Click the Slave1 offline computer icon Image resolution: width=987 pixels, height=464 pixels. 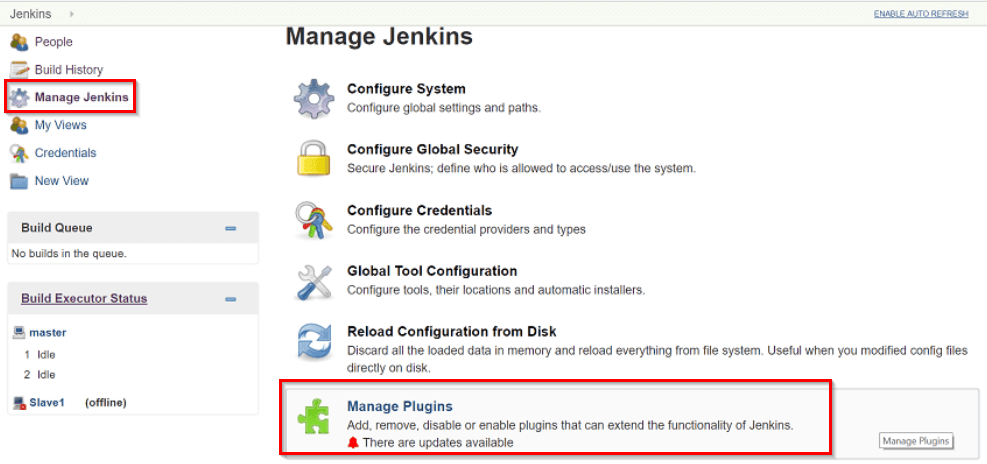point(19,403)
